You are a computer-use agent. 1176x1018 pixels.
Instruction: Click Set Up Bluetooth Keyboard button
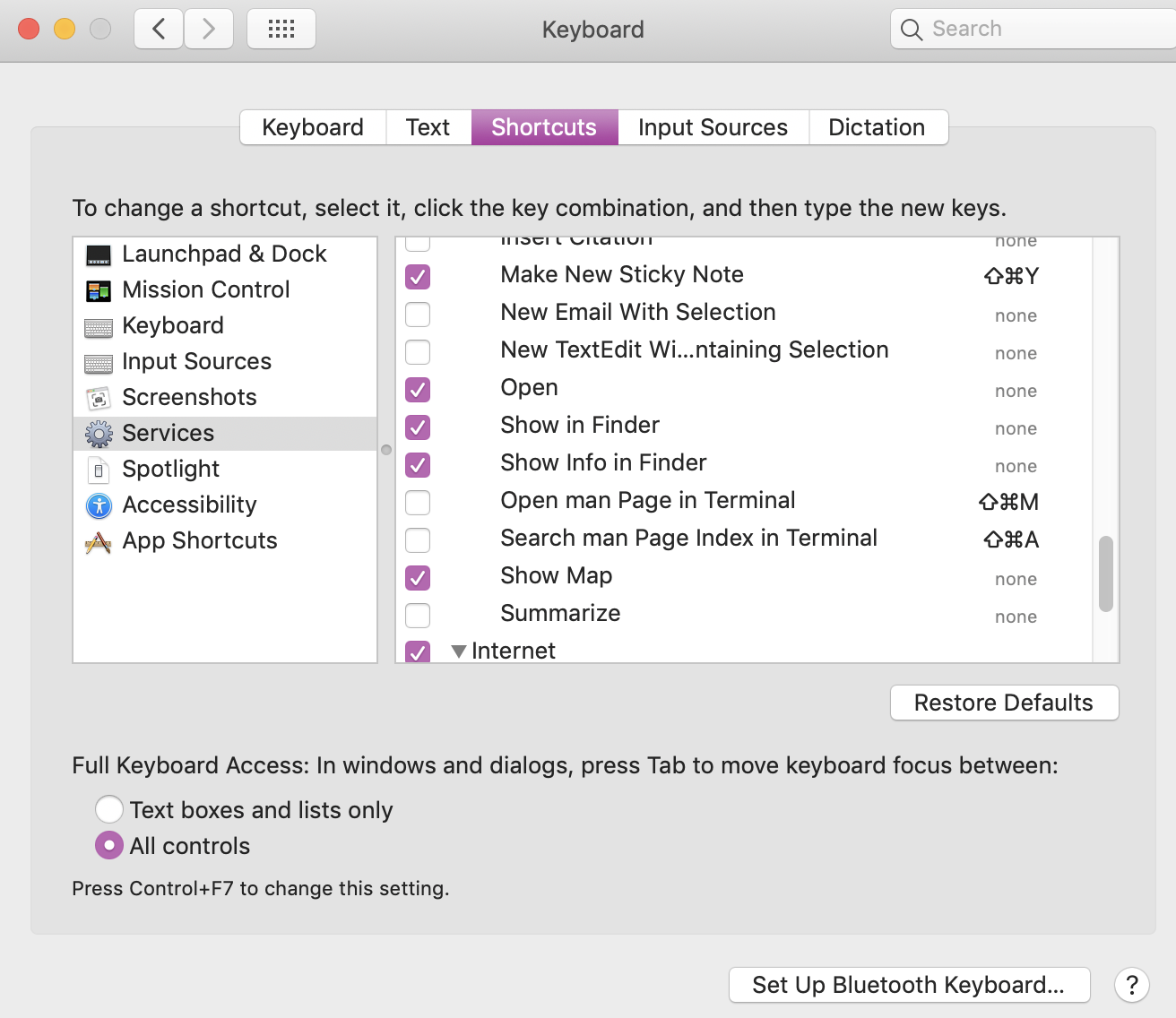click(909, 985)
